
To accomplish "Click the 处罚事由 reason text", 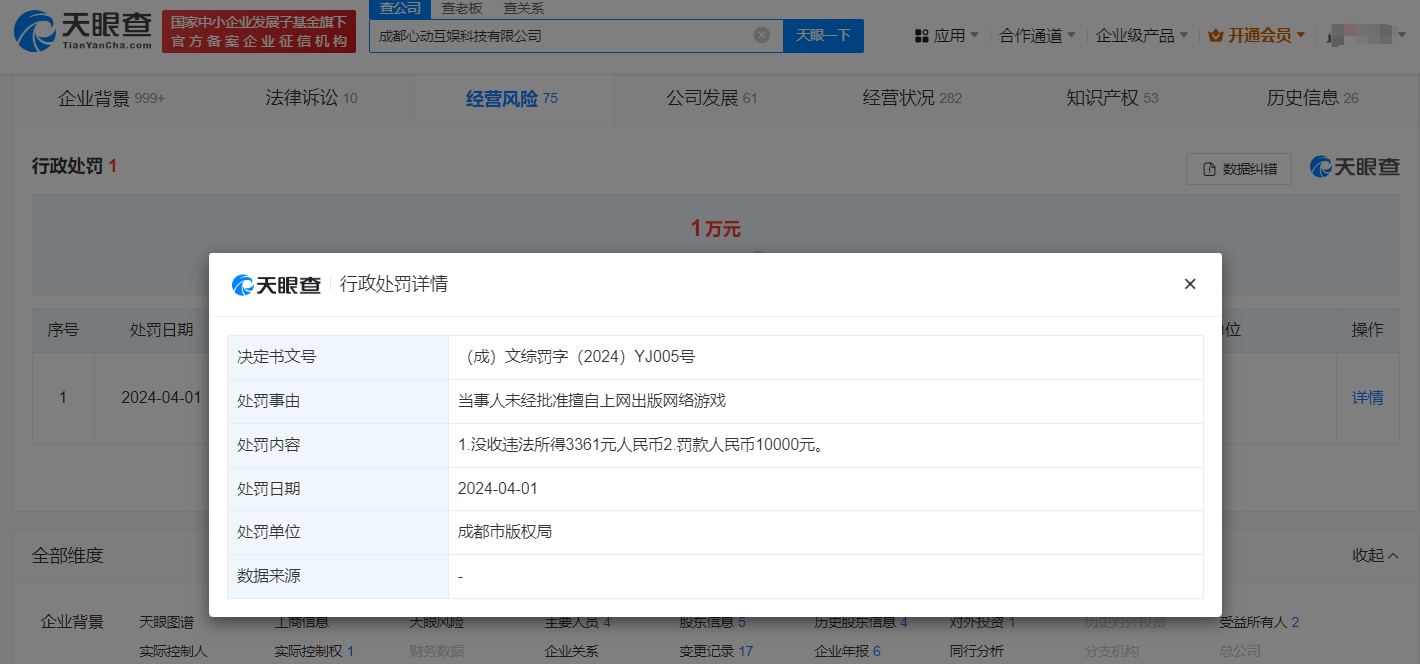I will pyautogui.click(x=592, y=400).
